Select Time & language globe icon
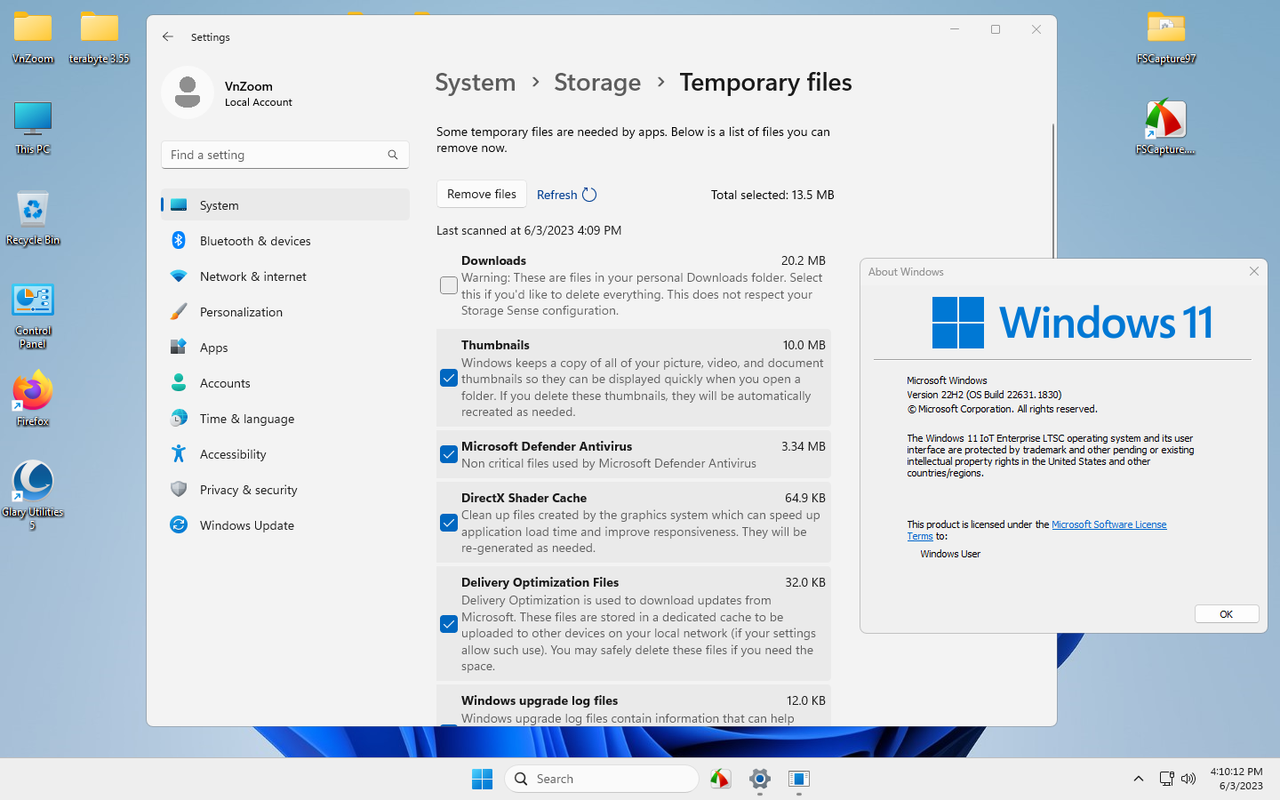Viewport: 1280px width, 800px height. coord(179,418)
